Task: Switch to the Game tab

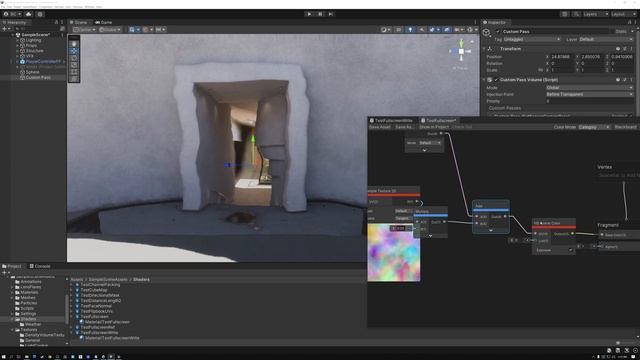Action: point(104,22)
